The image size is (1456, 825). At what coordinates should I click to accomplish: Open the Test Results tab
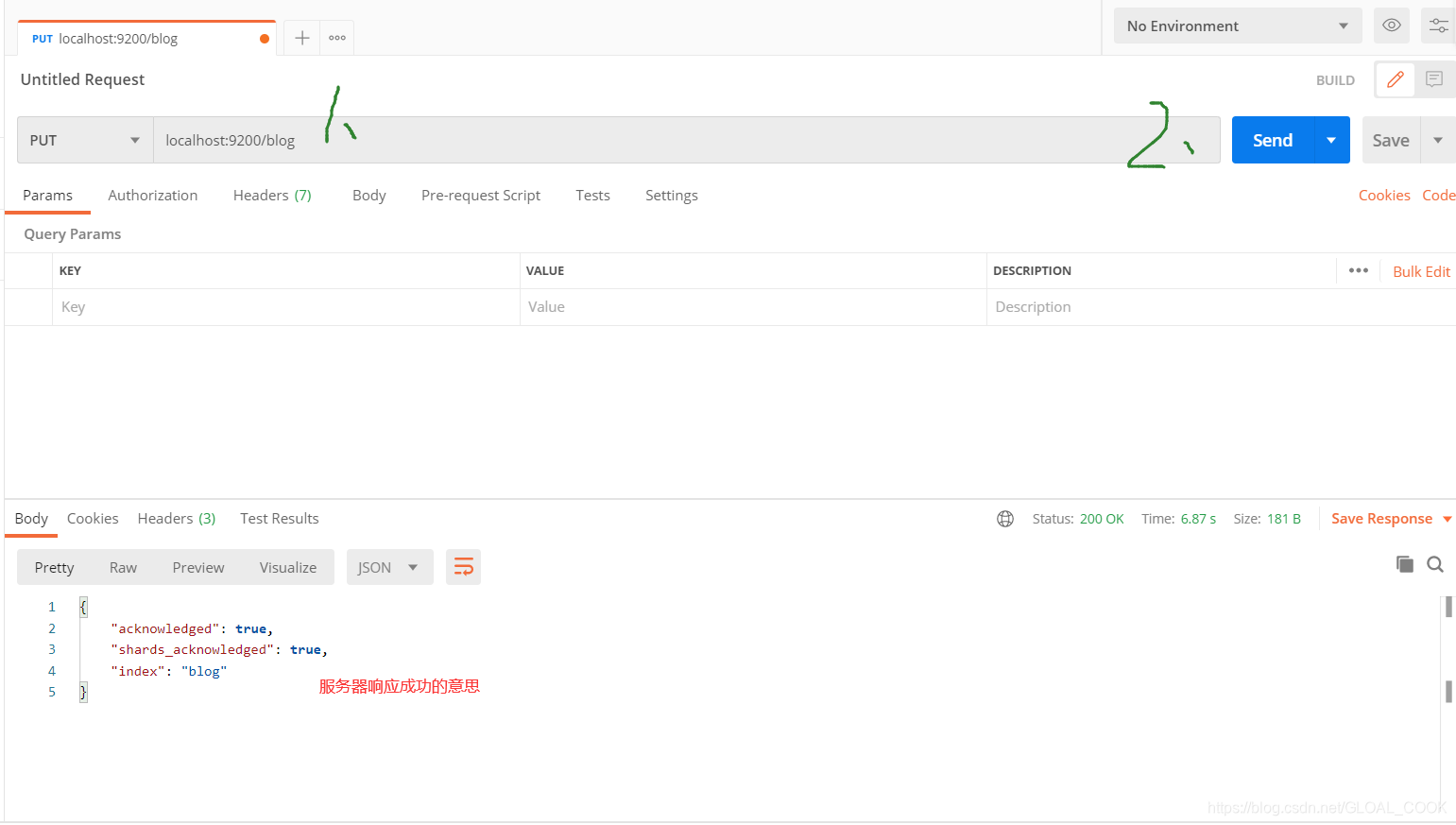[x=280, y=518]
